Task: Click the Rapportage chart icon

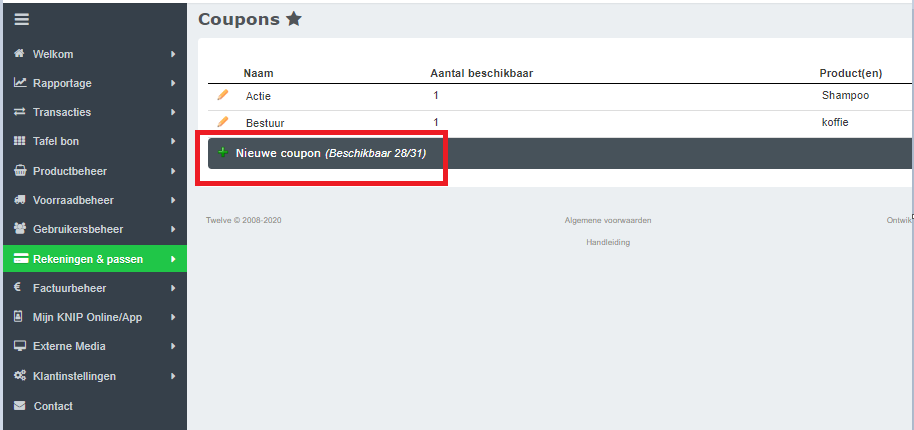Action: 20,83
